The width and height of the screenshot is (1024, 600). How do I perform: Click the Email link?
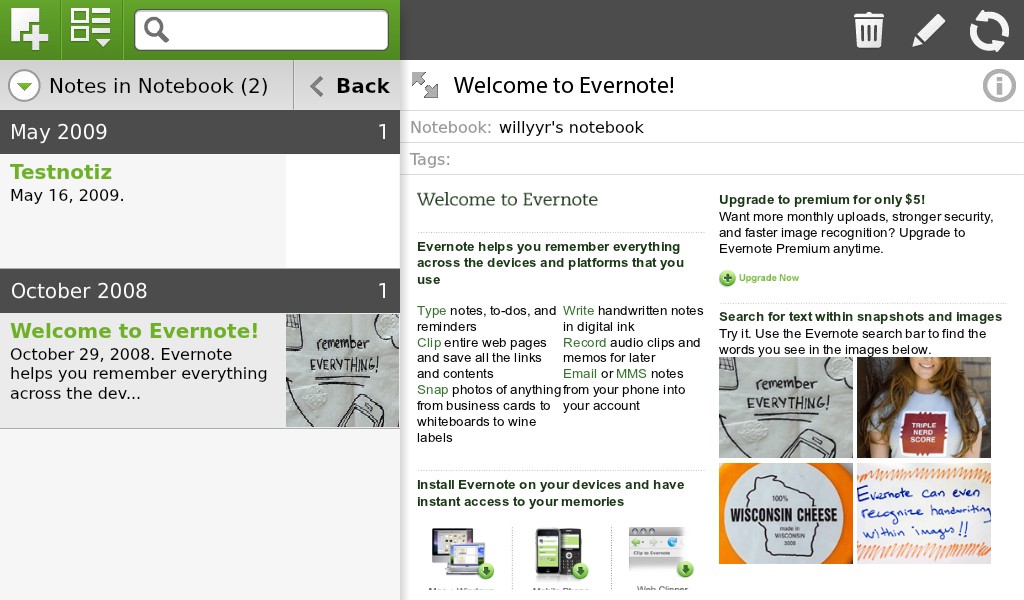tap(580, 373)
